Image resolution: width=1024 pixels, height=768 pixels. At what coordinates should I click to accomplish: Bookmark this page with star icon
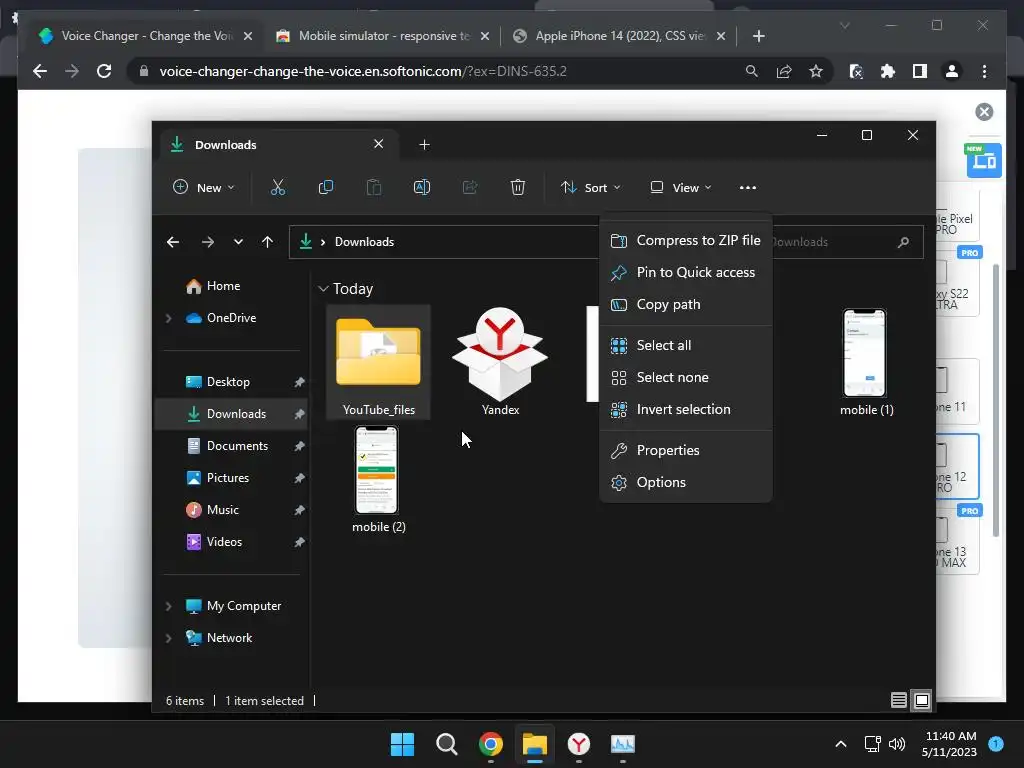(816, 71)
